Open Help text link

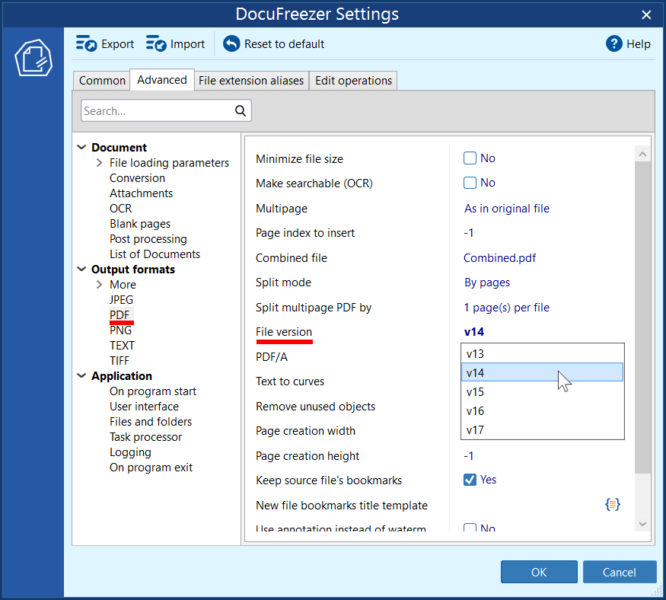coord(638,44)
